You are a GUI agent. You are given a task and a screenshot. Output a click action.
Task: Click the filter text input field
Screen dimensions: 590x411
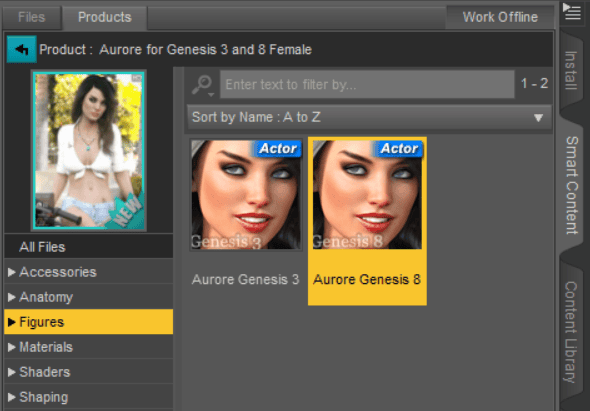(367, 85)
